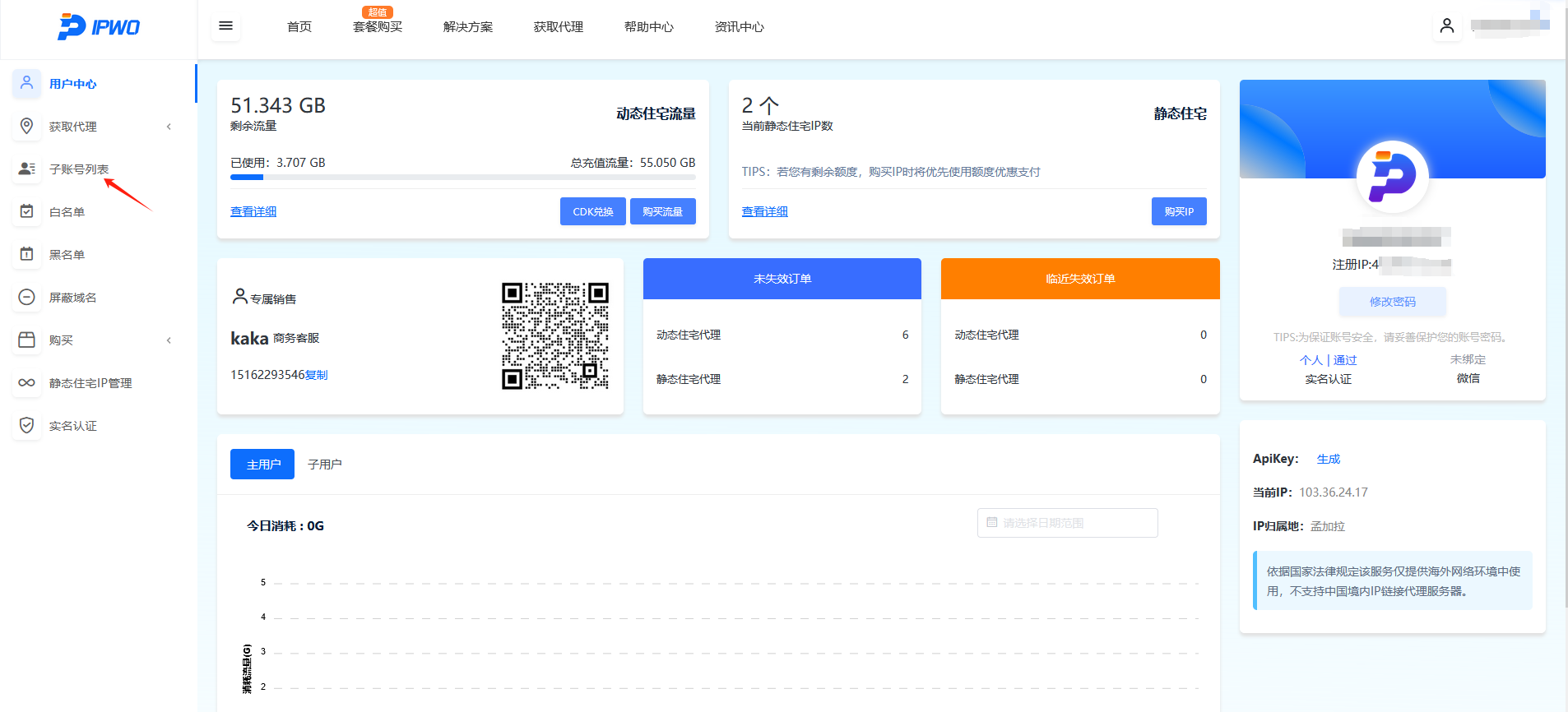This screenshot has width=1568, height=712.
Task: Open 帮助中心 in the top menu
Action: (x=648, y=27)
